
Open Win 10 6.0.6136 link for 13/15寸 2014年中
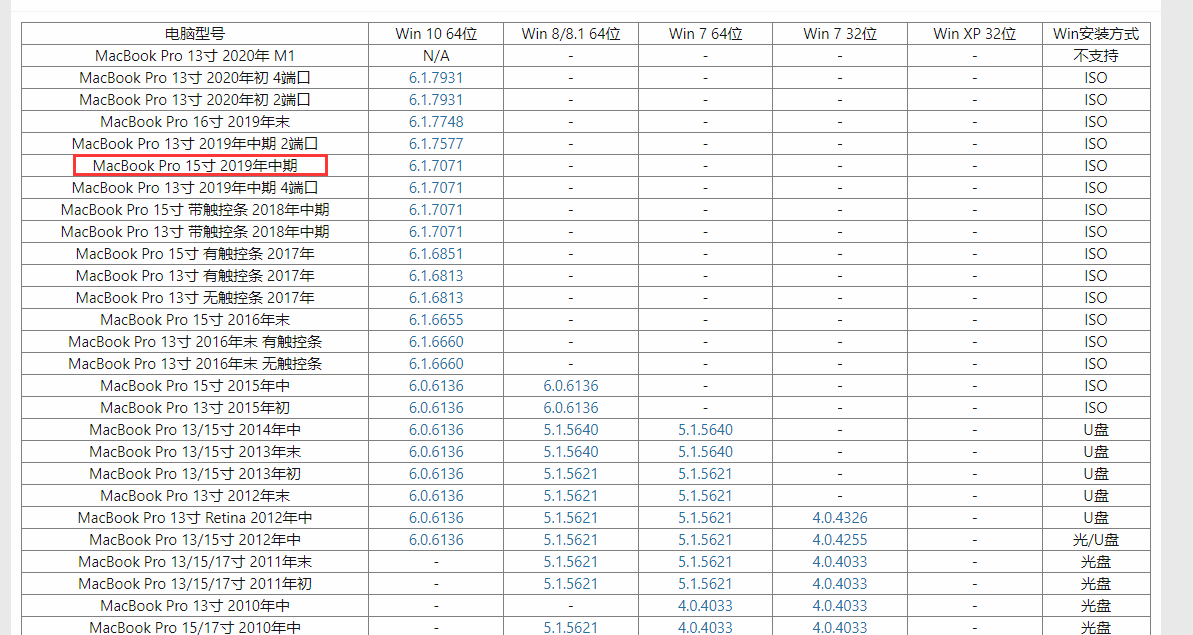[x=436, y=430]
